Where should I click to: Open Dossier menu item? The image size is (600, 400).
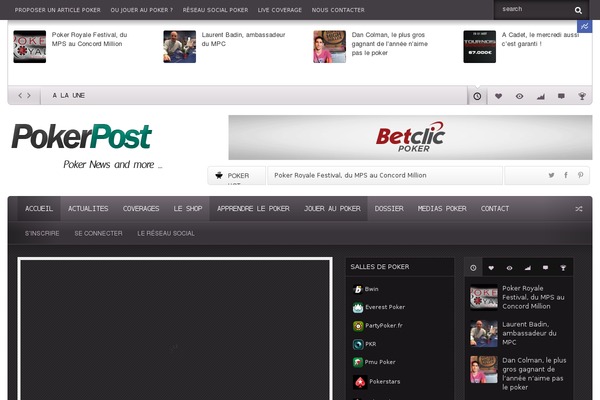click(389, 209)
